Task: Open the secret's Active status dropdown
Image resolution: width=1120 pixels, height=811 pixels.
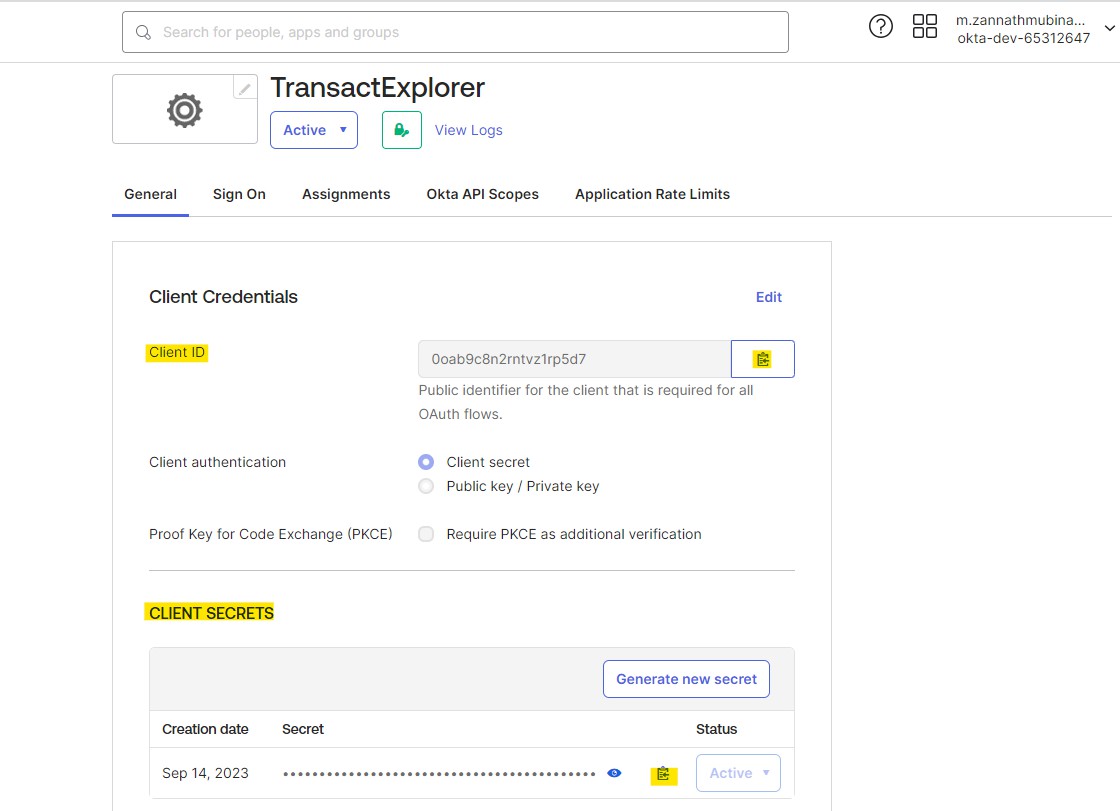Action: click(x=738, y=773)
